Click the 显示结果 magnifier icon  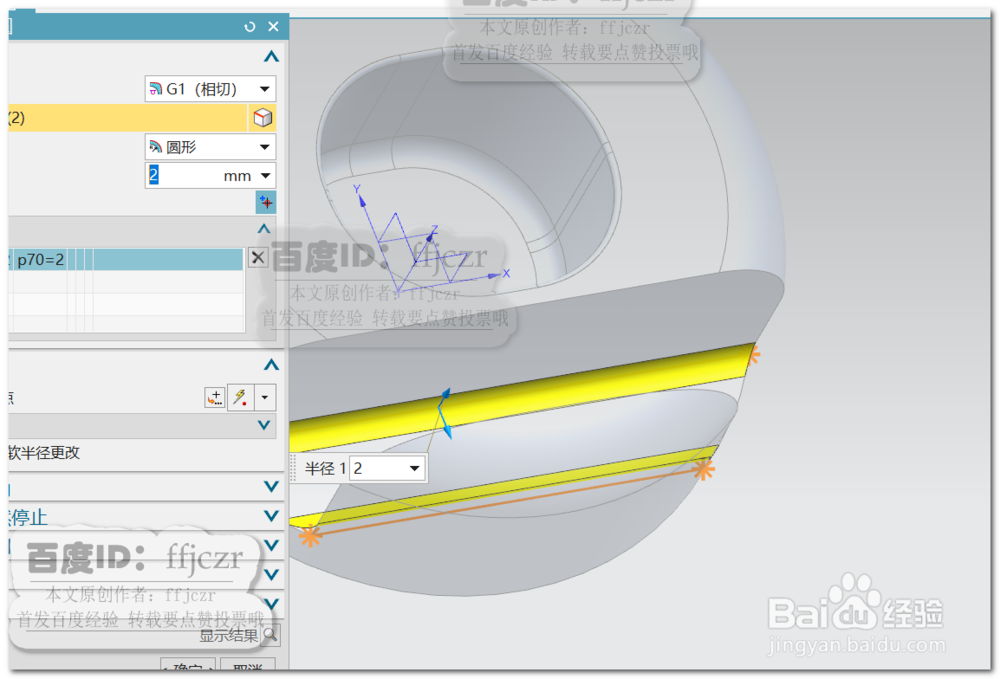tap(270, 635)
